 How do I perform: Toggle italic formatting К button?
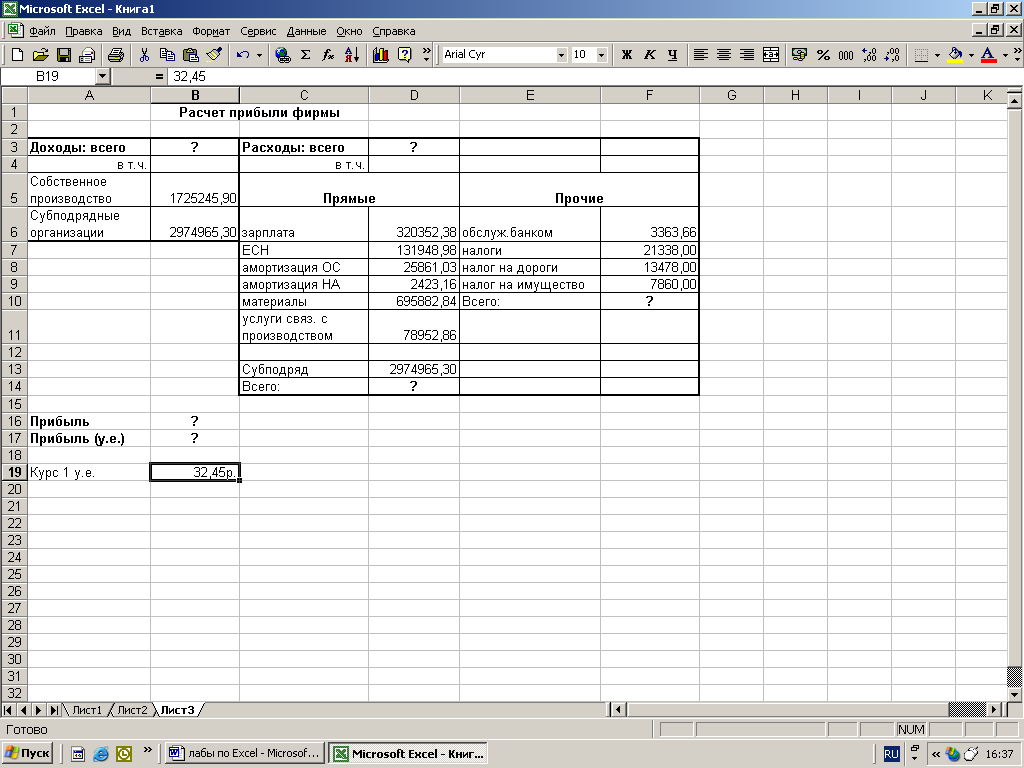tap(649, 55)
